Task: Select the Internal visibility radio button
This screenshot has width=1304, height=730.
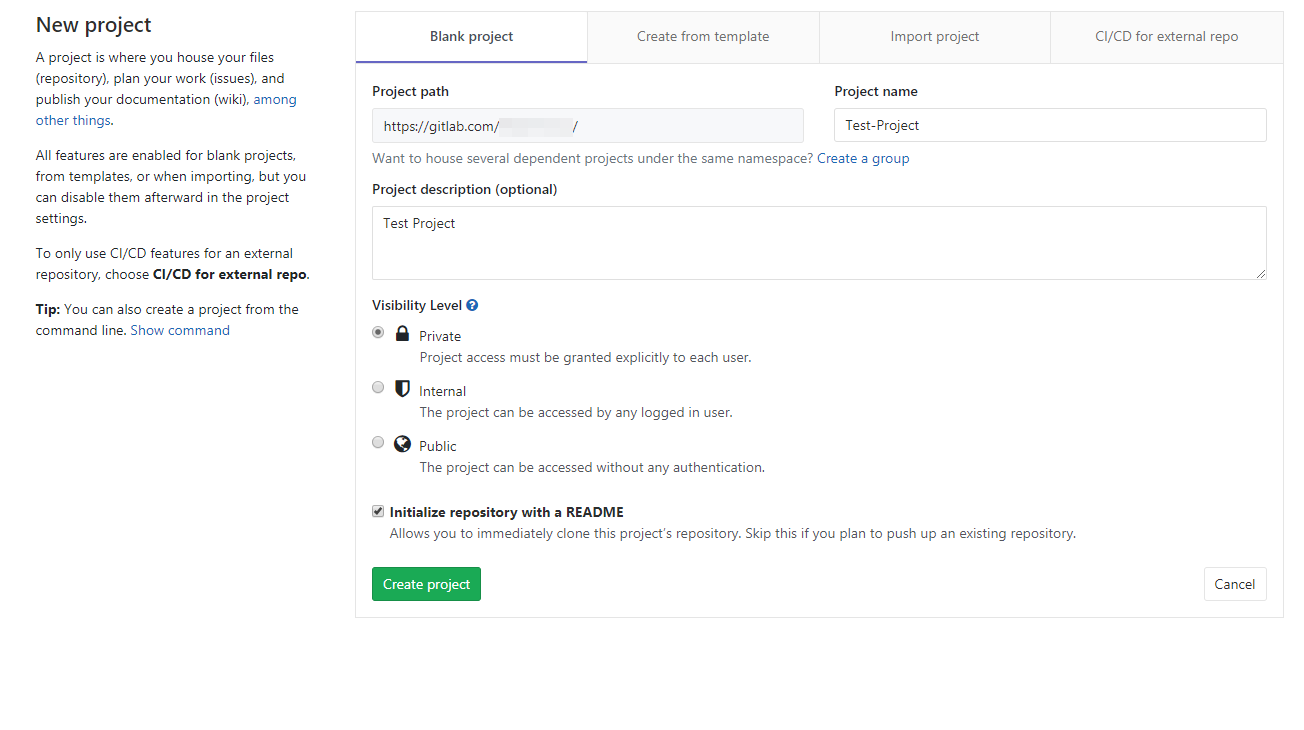Action: point(378,388)
